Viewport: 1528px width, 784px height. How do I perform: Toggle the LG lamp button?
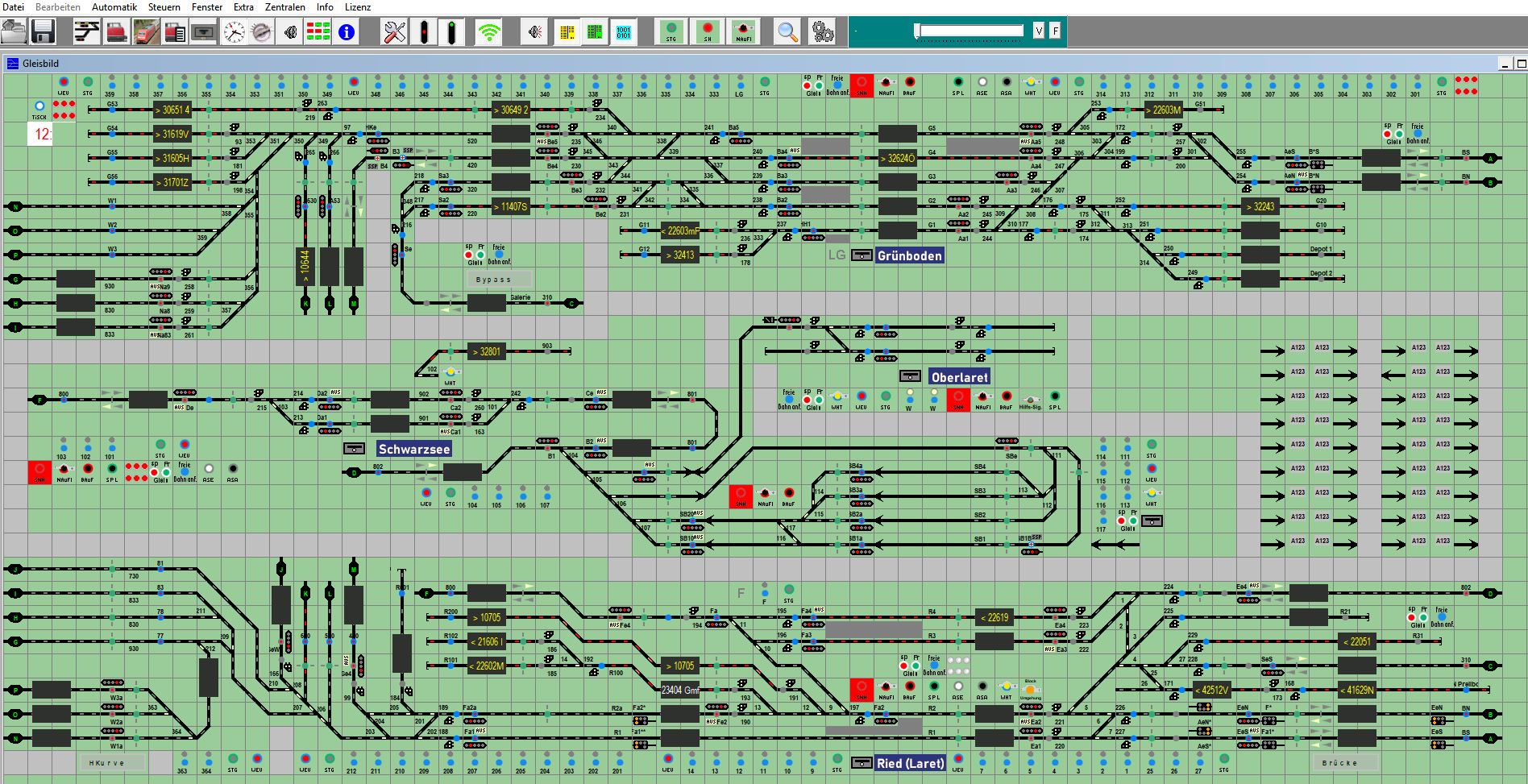coord(739,85)
